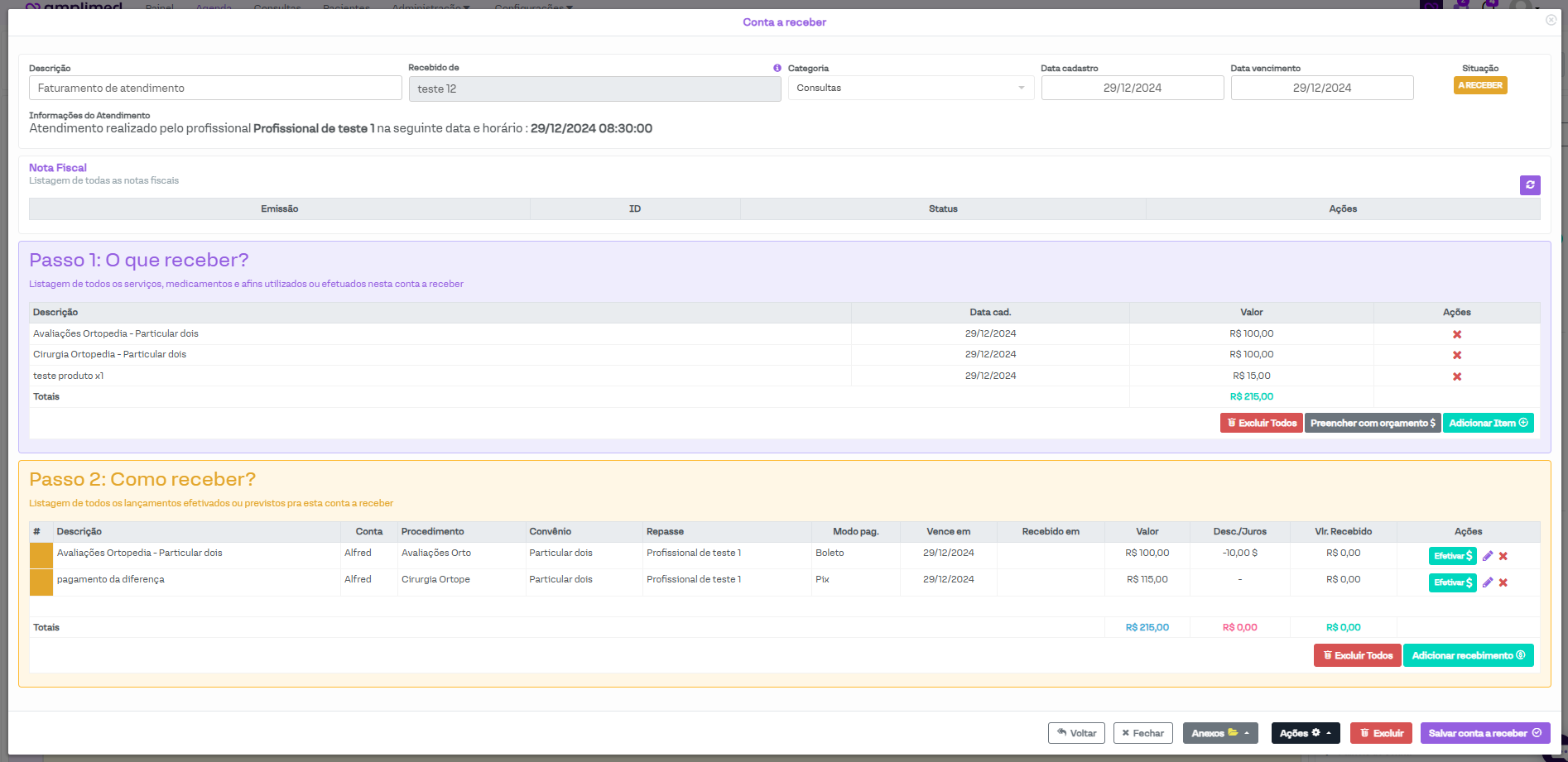1568x762 pixels.
Task: Delete the Boleto payment row with red X
Action: tap(1503, 556)
